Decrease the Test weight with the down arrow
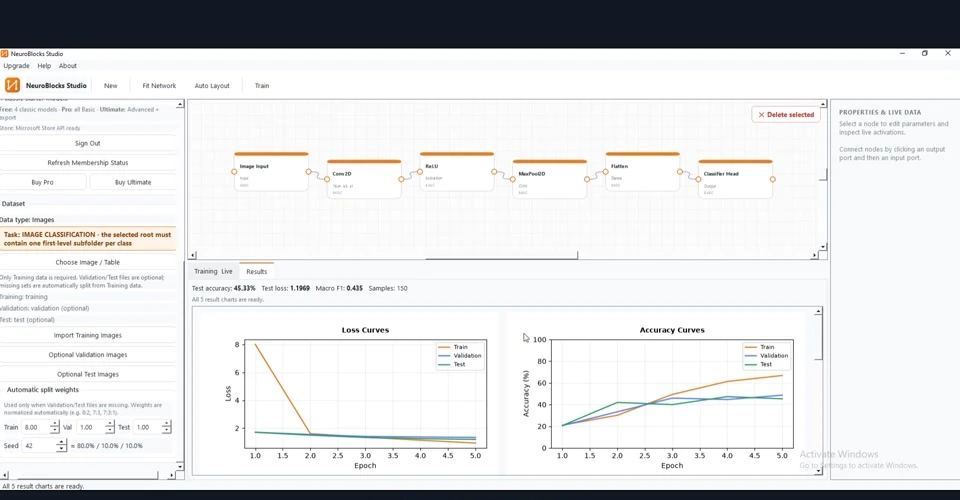The height and width of the screenshot is (500, 960). 167,431
